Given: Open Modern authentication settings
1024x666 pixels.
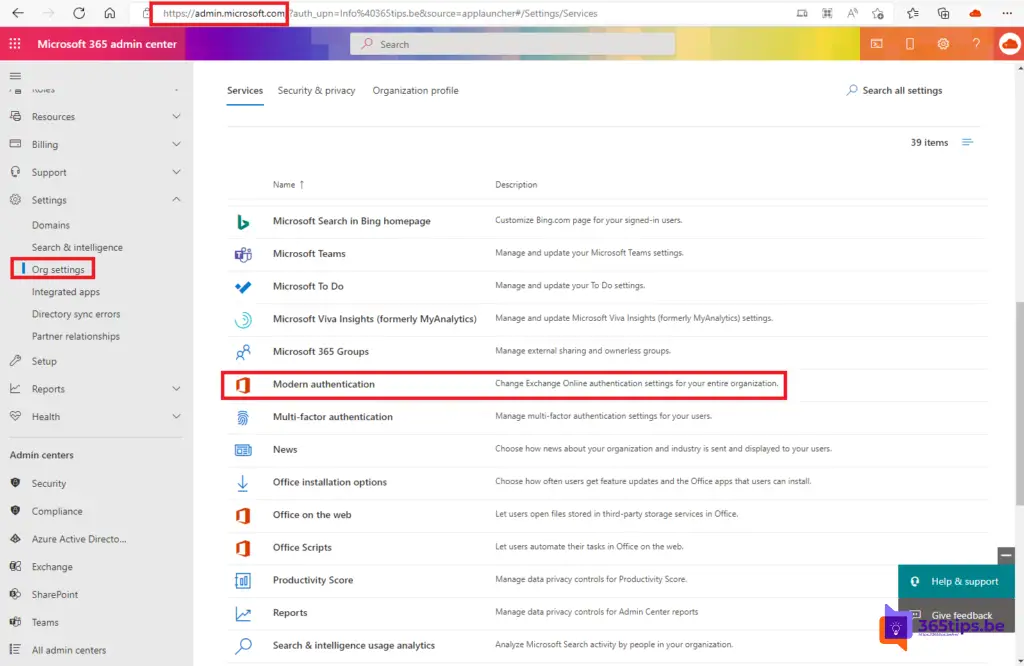Looking at the screenshot, I should pos(324,384).
